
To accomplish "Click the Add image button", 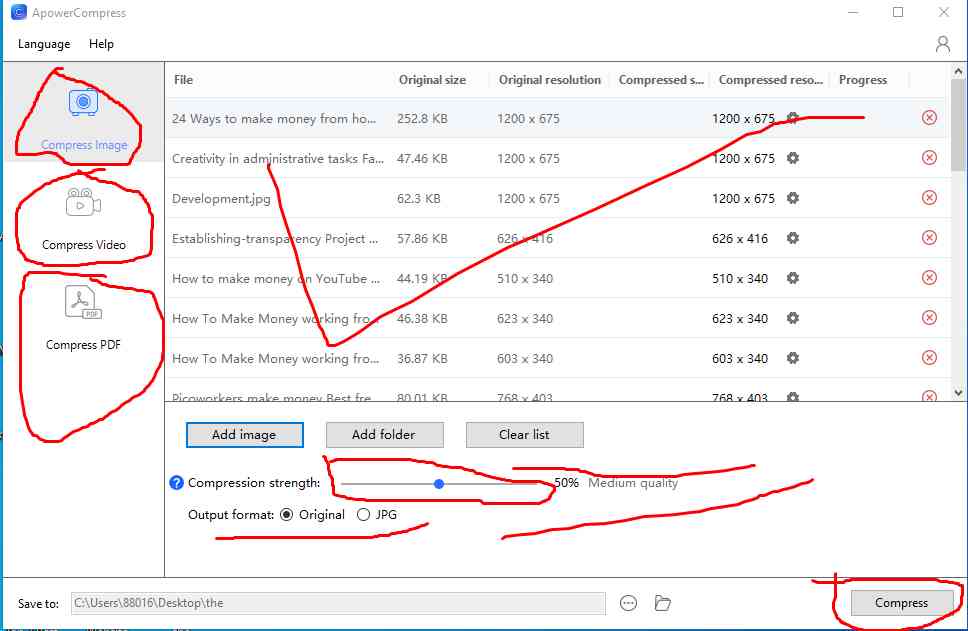I will pyautogui.click(x=244, y=435).
